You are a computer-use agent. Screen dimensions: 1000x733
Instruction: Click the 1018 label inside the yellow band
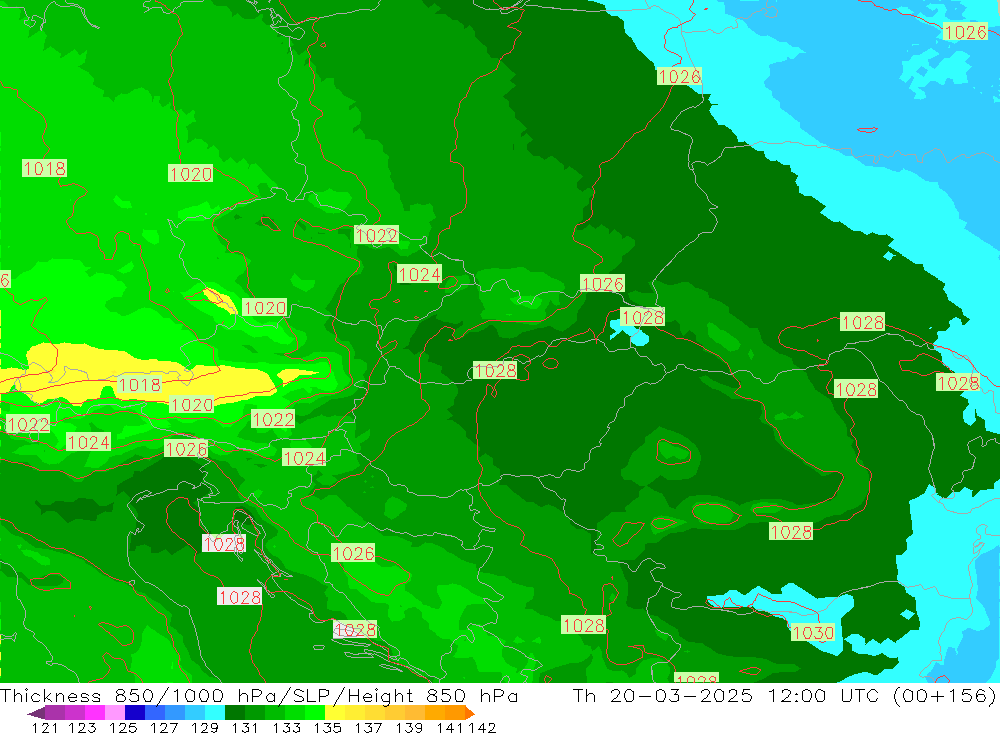(140, 385)
